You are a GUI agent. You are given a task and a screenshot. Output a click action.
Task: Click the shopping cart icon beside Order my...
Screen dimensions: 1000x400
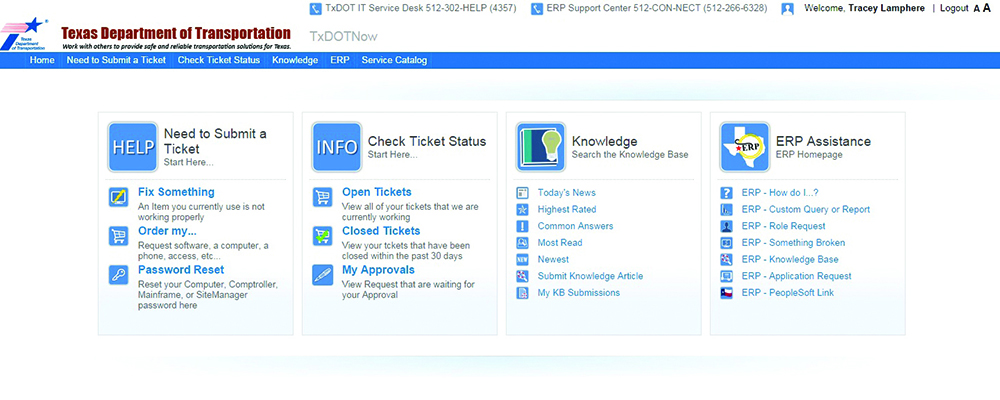point(119,237)
